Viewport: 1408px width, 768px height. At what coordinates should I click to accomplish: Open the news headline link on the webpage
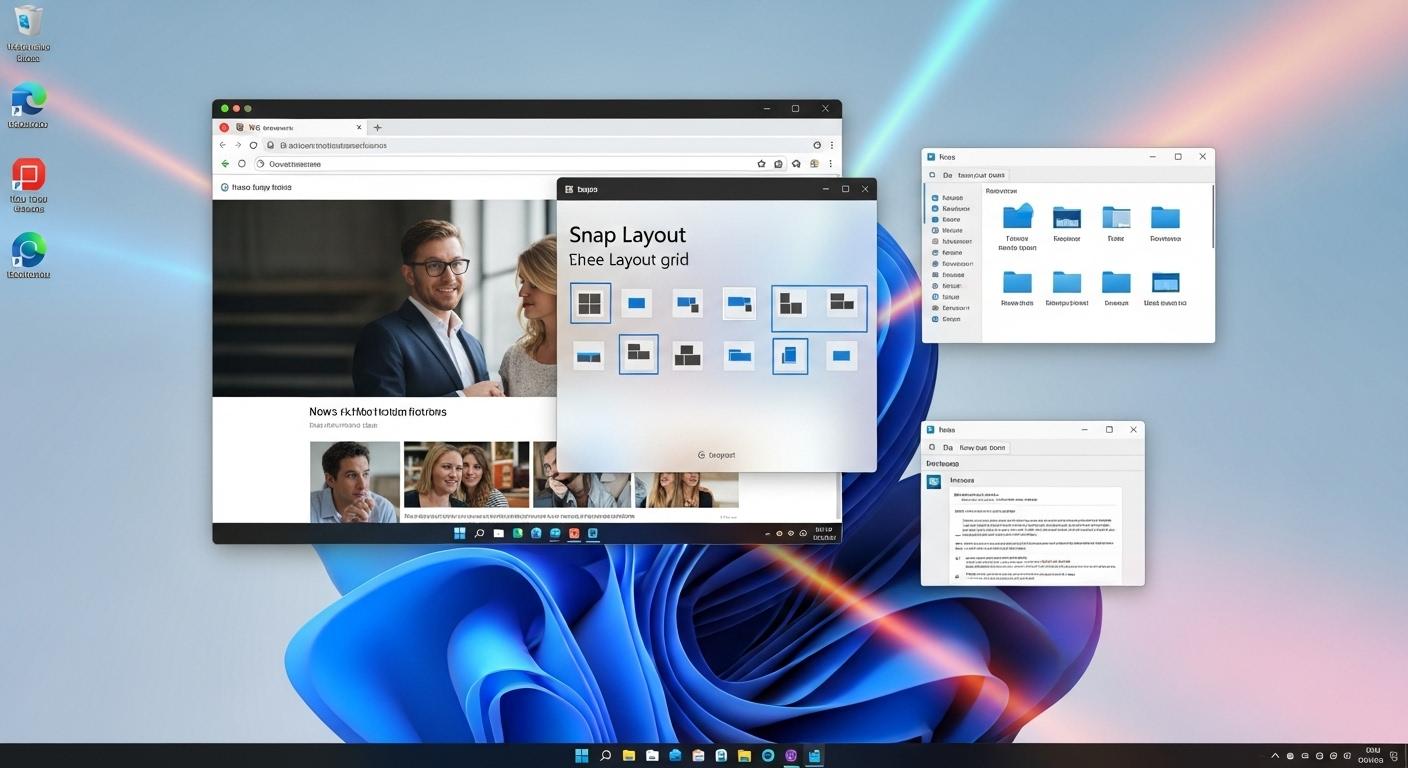377,411
